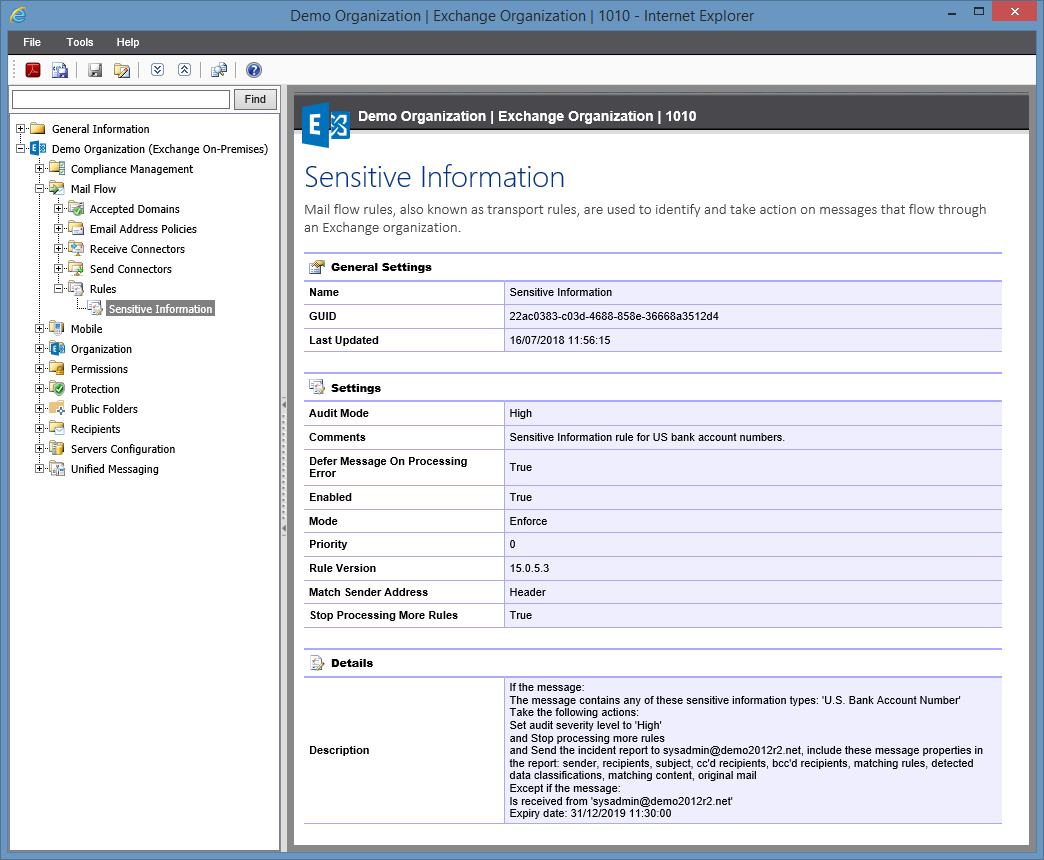1044x860 pixels.
Task: Select Email Address Policies in tree
Action: pyautogui.click(x=143, y=229)
